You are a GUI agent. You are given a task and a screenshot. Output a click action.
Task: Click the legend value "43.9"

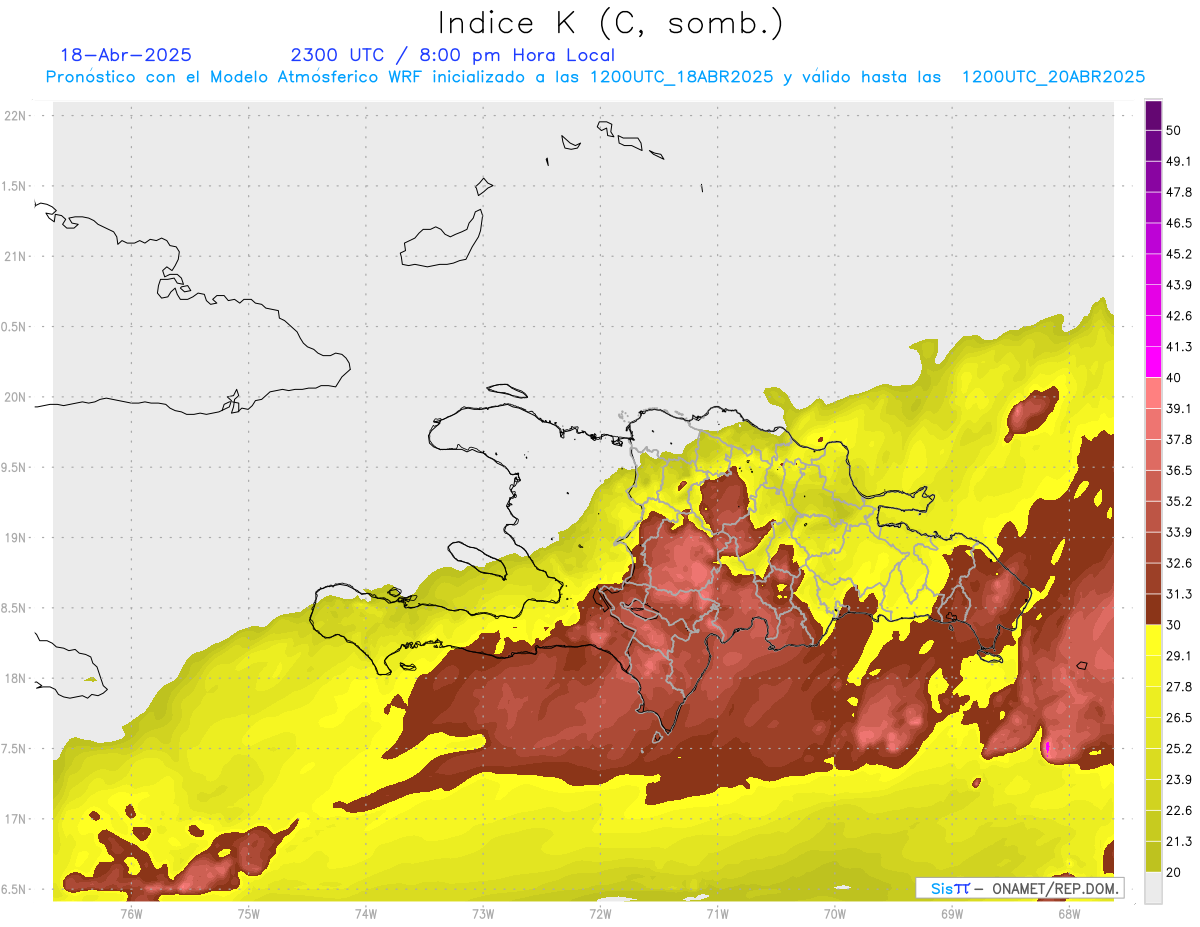coord(1178,285)
